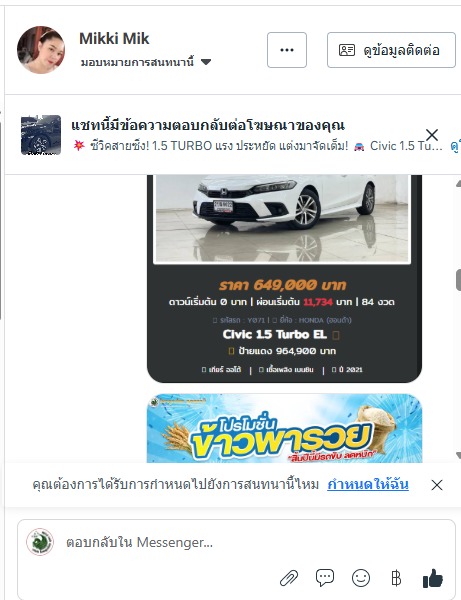The height and width of the screenshot is (600, 461).
Task: Expand the มอบหมายการสนทนานี้ dropdown arrow
Action: click(206, 62)
